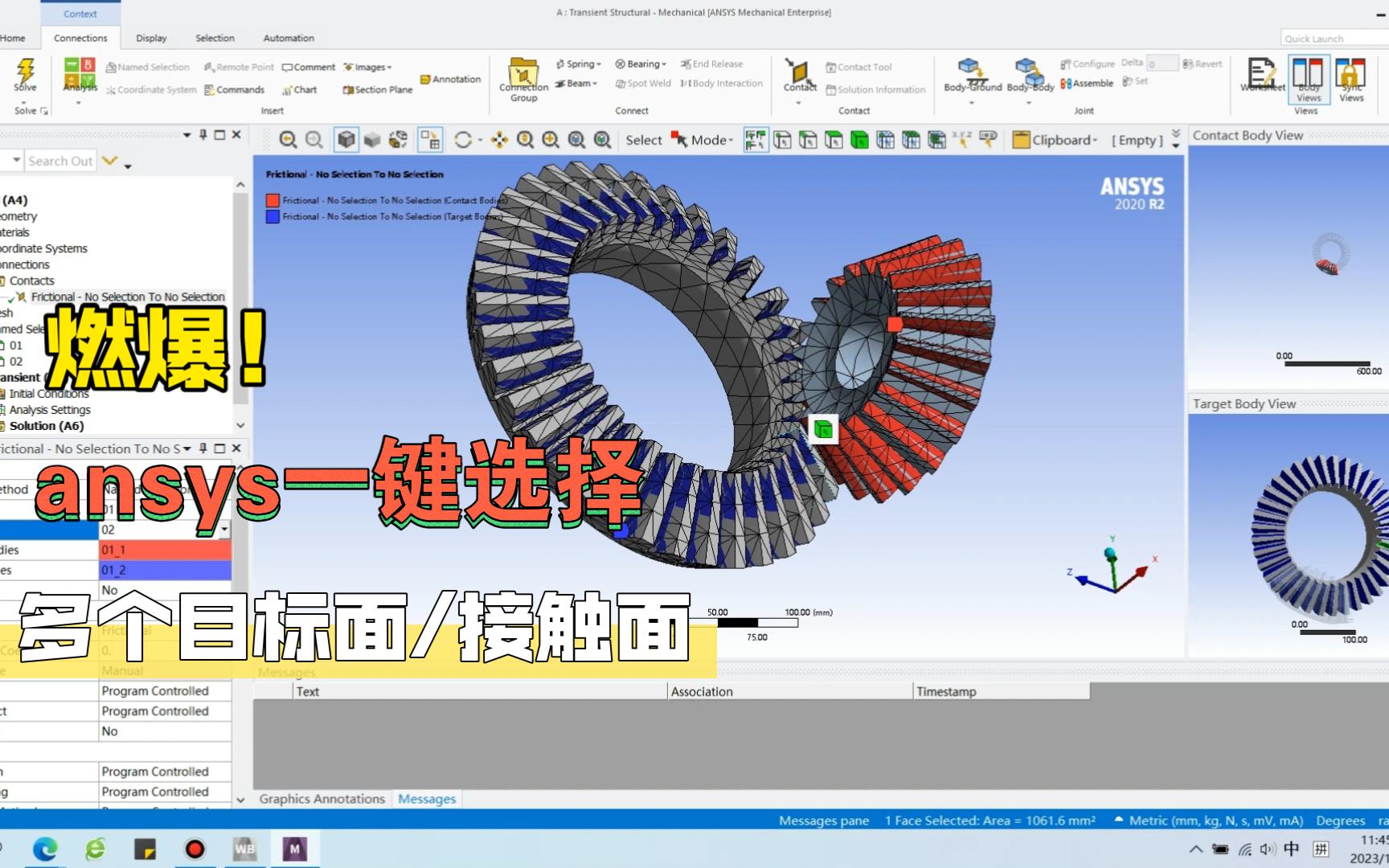The image size is (1389, 868).
Task: Insert a Coordinate System
Action: click(151, 89)
